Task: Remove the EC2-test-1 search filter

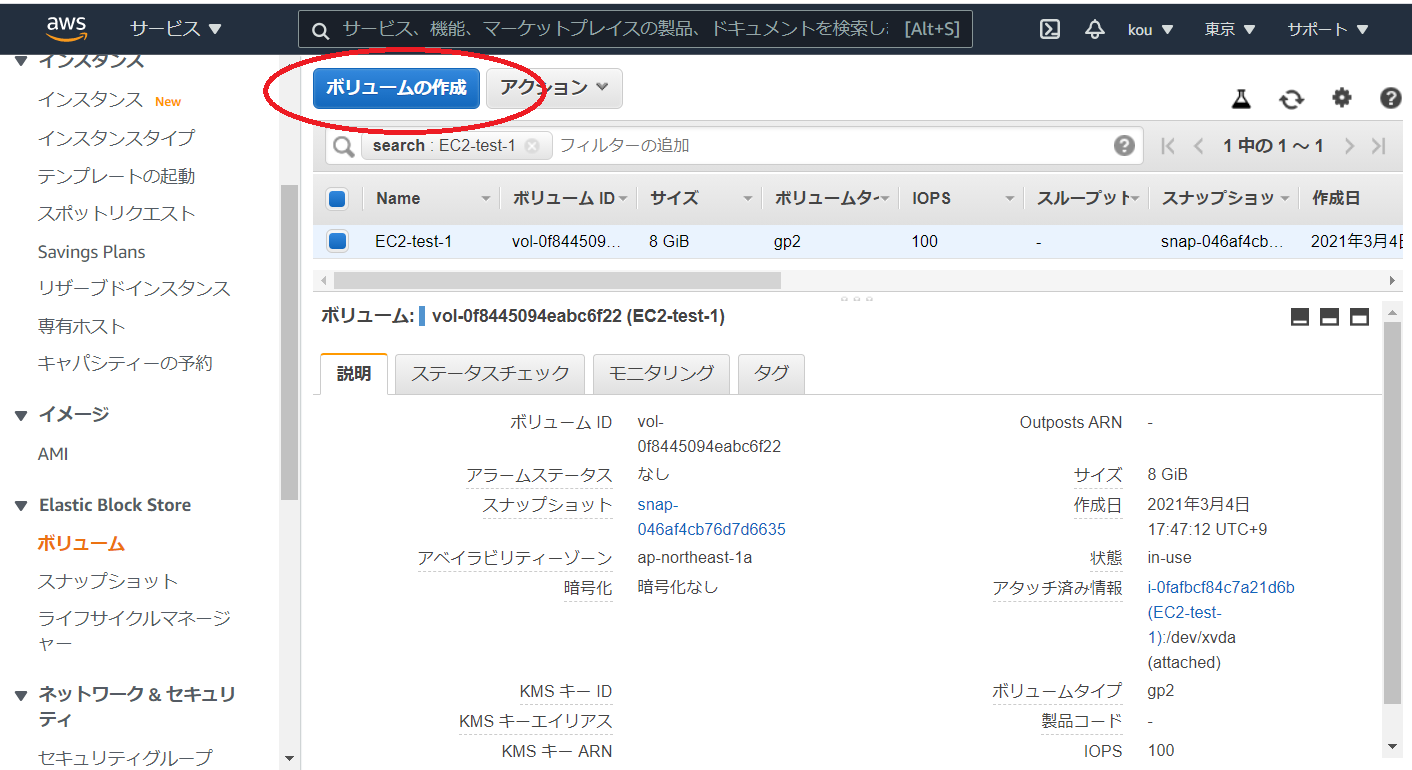Action: click(532, 146)
